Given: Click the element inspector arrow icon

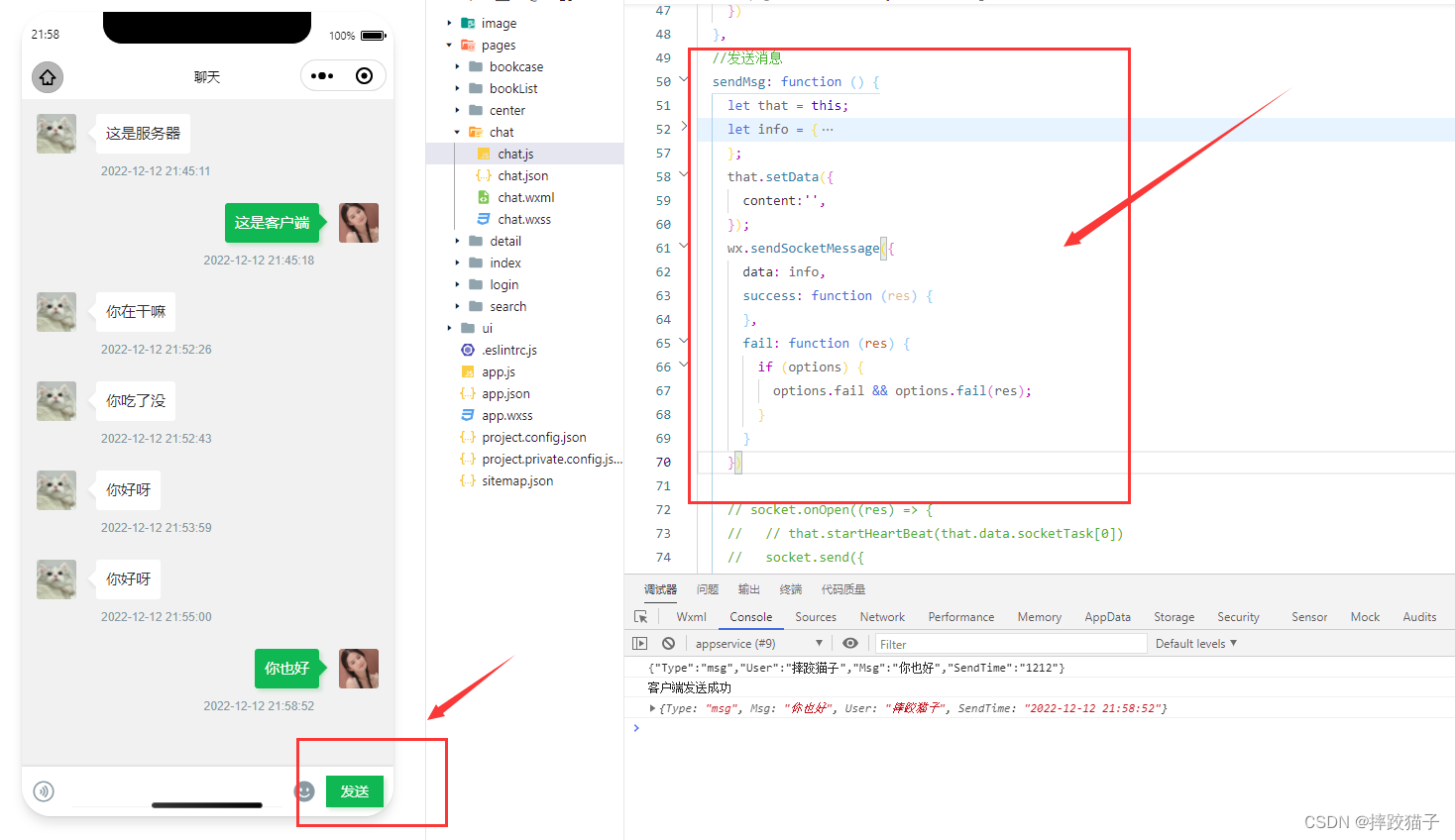Looking at the screenshot, I should tap(640, 617).
